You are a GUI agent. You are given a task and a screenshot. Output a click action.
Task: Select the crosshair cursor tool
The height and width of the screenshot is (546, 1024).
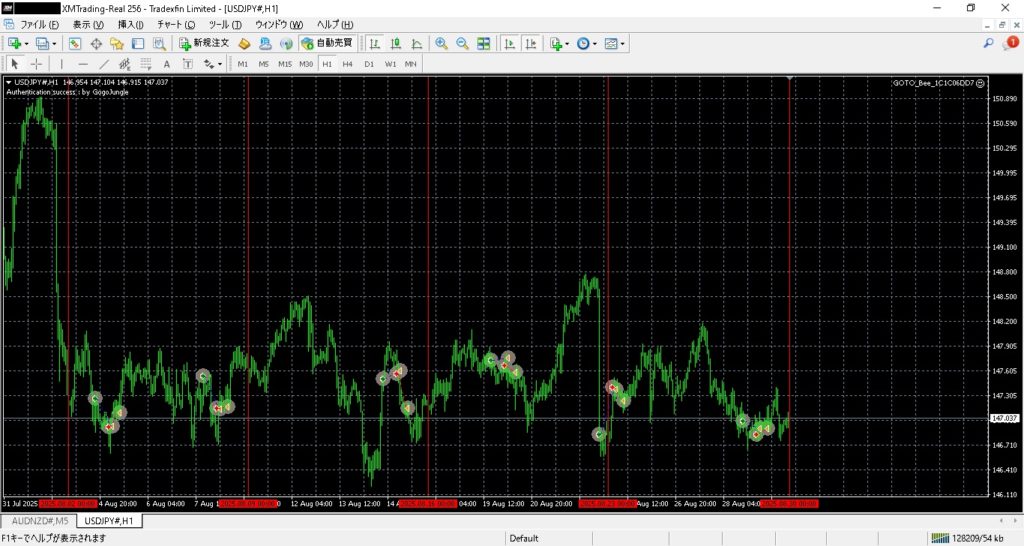36,64
